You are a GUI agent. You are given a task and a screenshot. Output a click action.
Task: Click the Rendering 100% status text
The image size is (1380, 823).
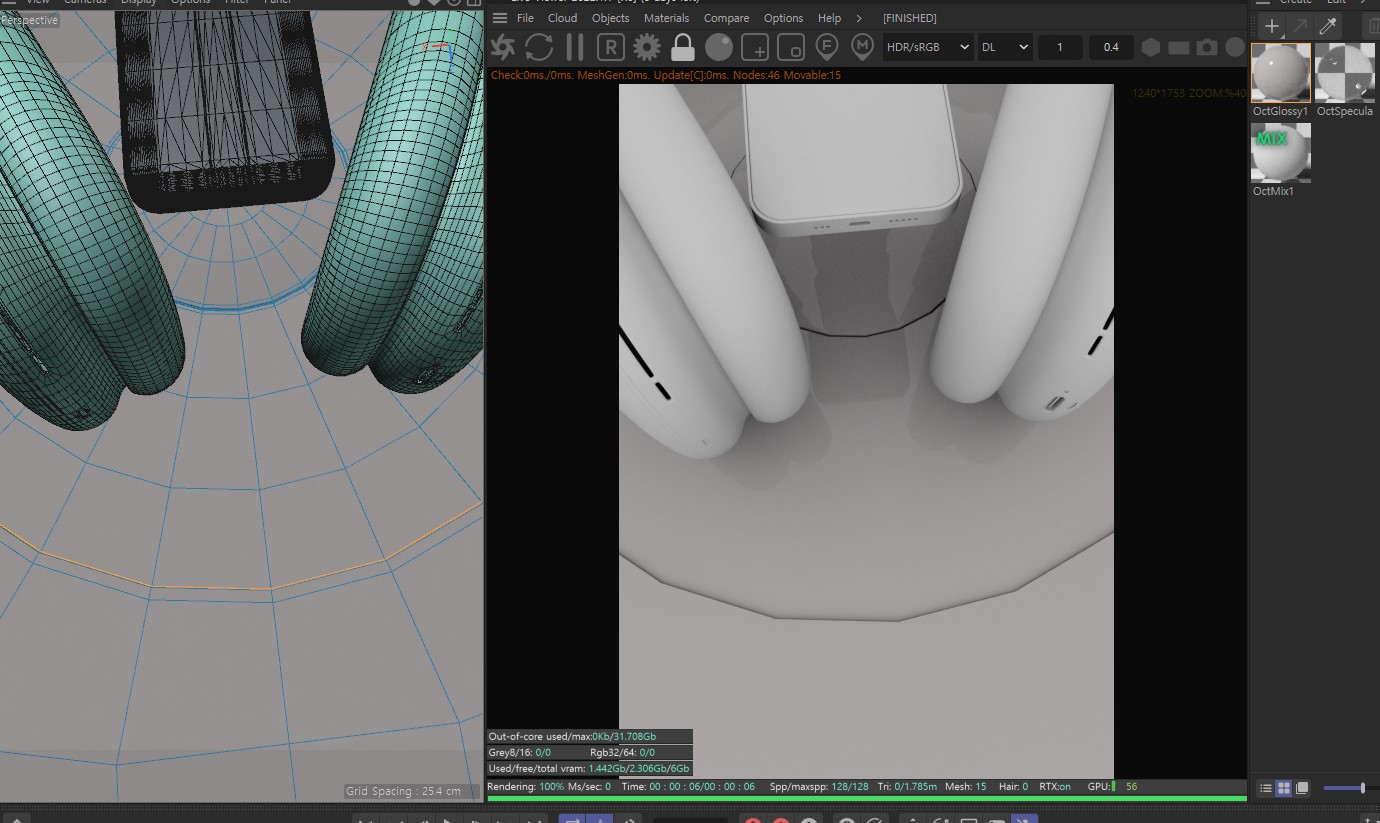526,787
